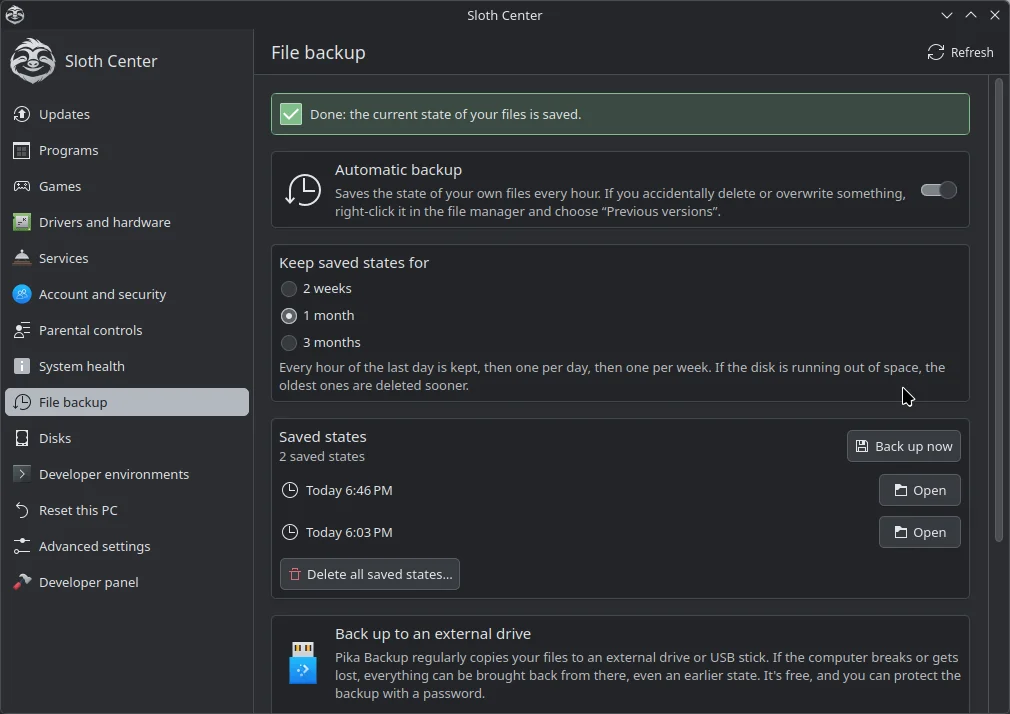Navigate to the Services page
The width and height of the screenshot is (1010, 714).
point(127,258)
